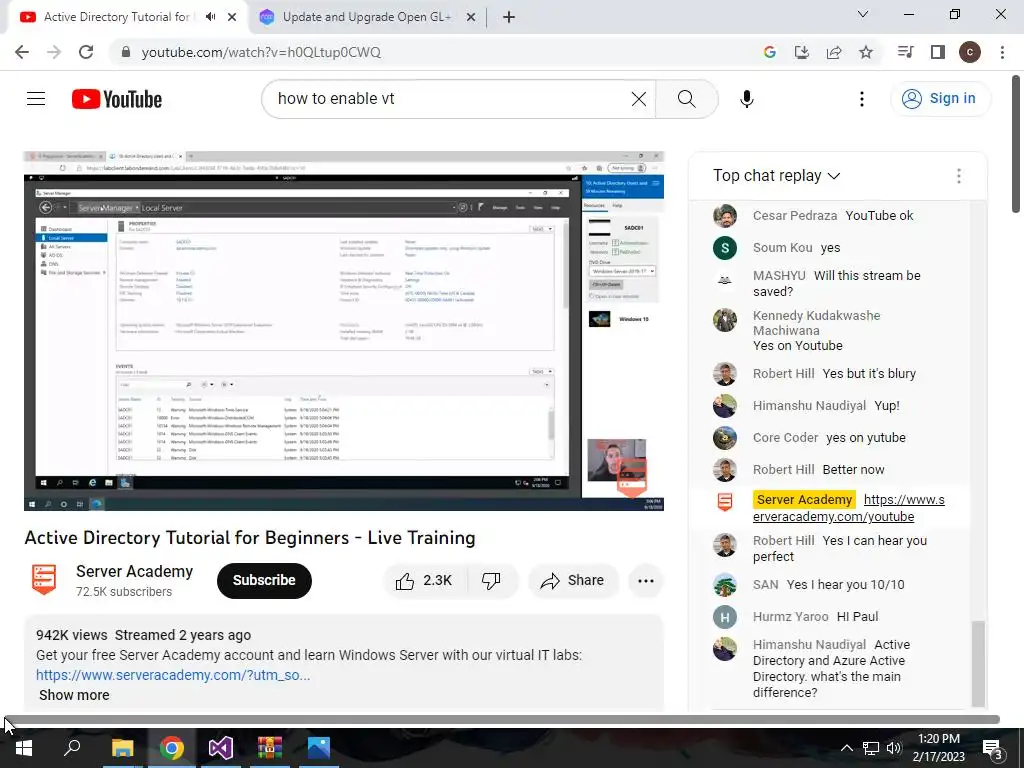Viewport: 1024px width, 768px height.
Task: Open the Google icon in address bar
Action: 770,52
